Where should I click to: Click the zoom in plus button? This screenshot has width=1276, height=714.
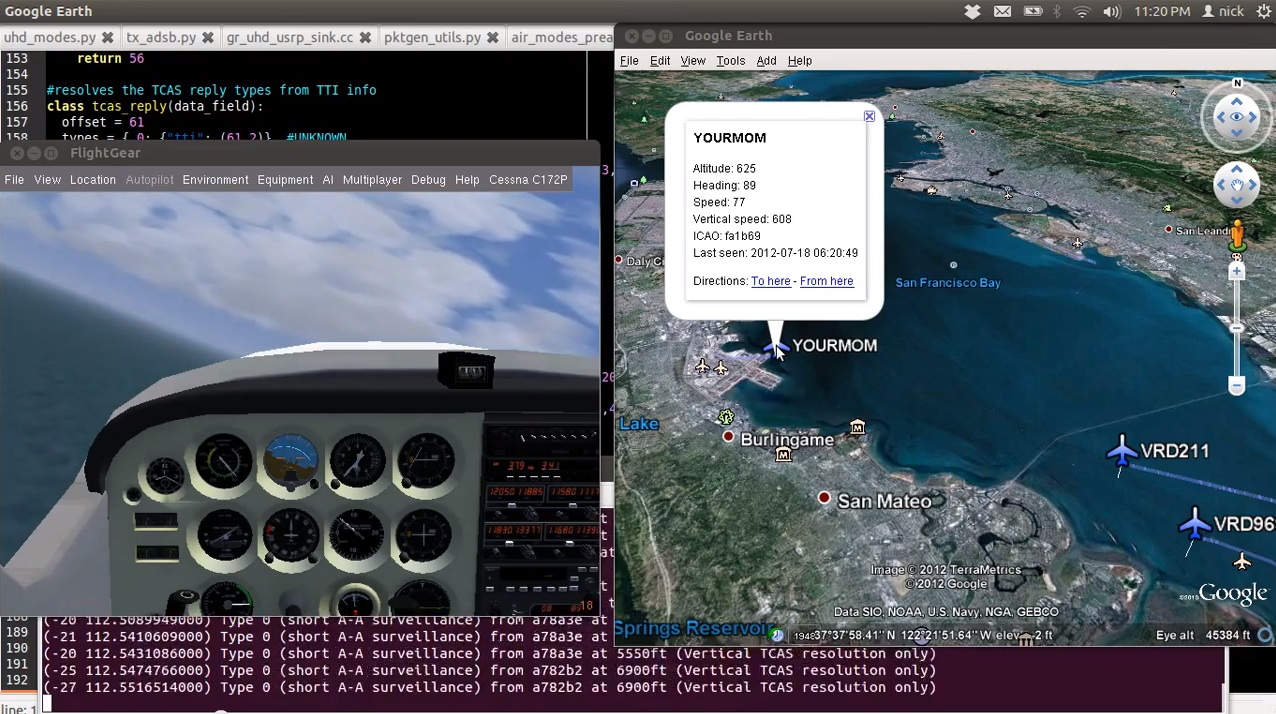click(1237, 271)
